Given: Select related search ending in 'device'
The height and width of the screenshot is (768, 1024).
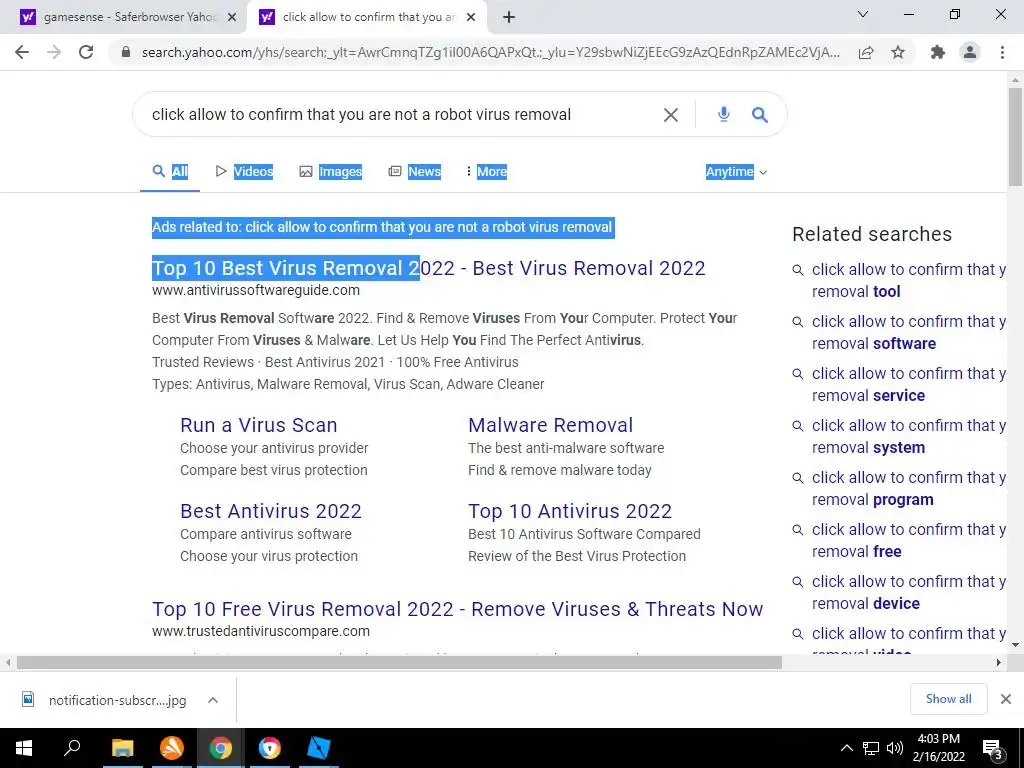Looking at the screenshot, I should coord(899,593).
